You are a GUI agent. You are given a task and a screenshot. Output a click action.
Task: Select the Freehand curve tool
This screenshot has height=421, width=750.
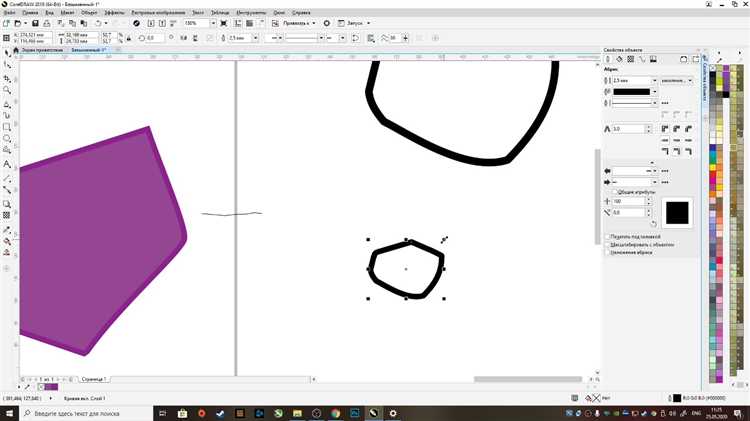7,104
